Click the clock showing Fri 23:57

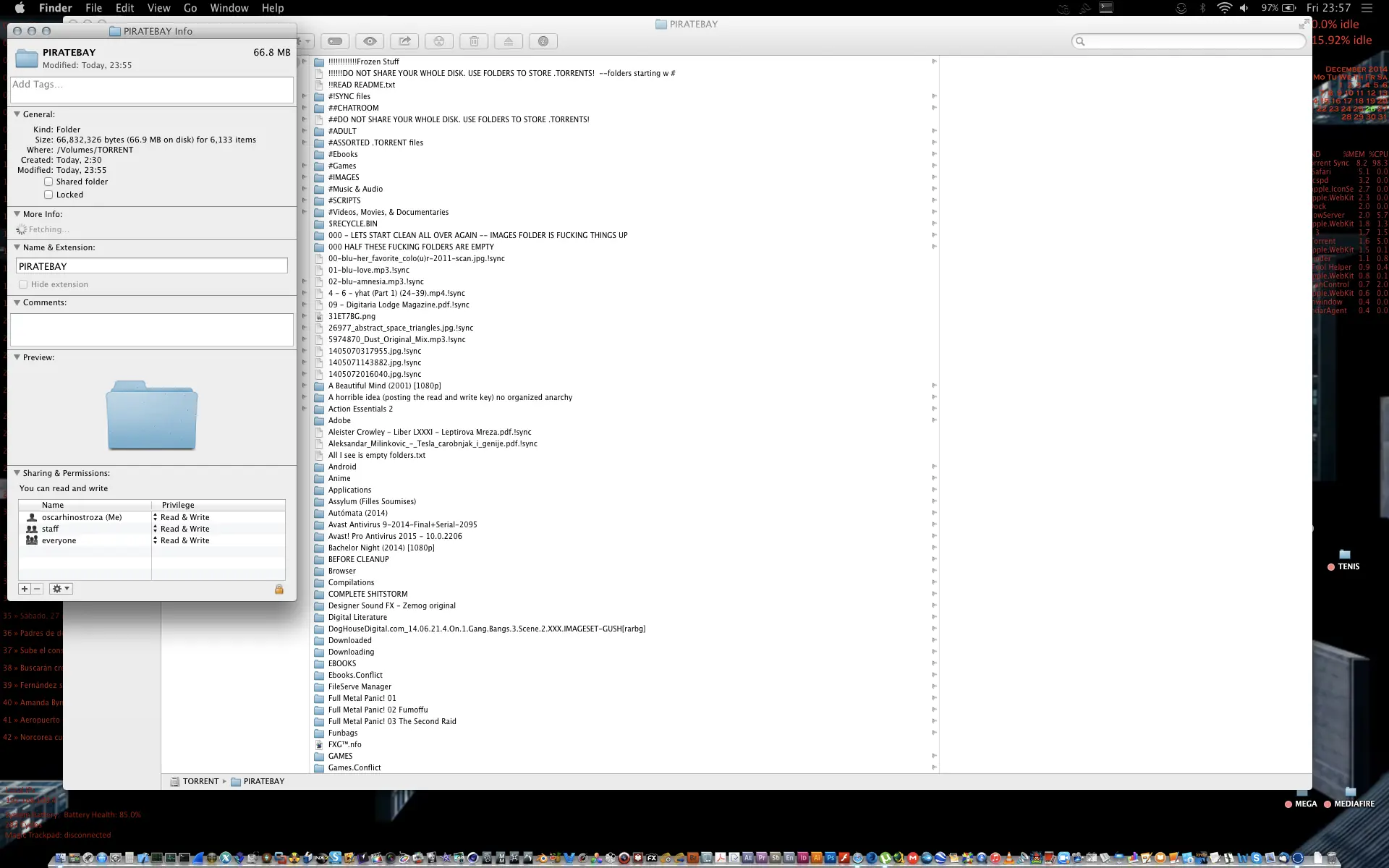pyautogui.click(x=1328, y=8)
